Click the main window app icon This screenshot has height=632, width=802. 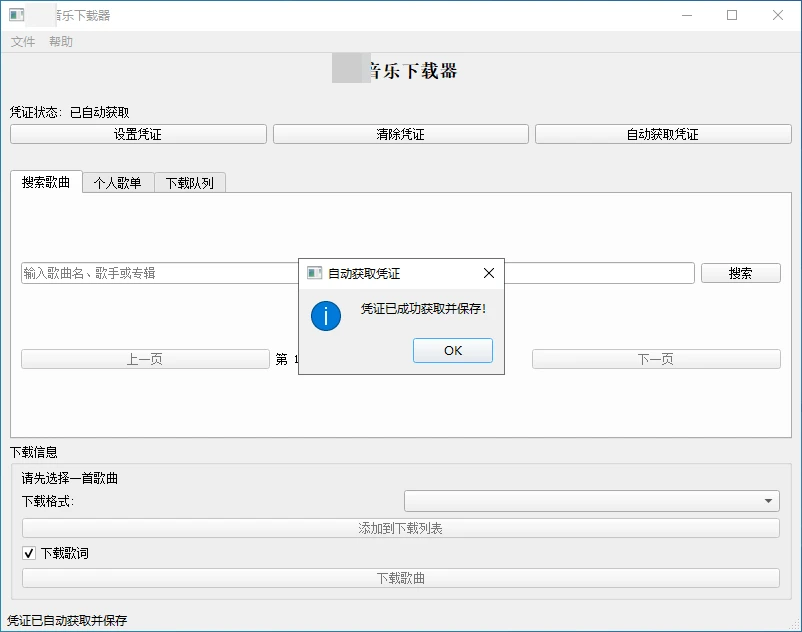pos(17,15)
